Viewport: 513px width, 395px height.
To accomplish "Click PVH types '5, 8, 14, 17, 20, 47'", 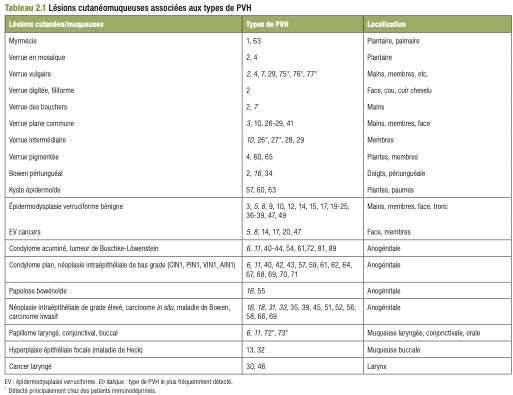I will tap(274, 232).
